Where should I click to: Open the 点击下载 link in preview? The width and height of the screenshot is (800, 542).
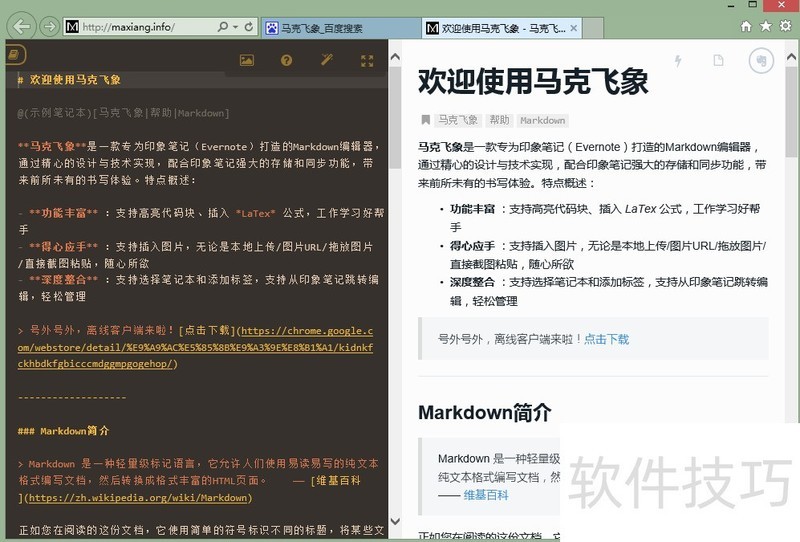(606, 339)
